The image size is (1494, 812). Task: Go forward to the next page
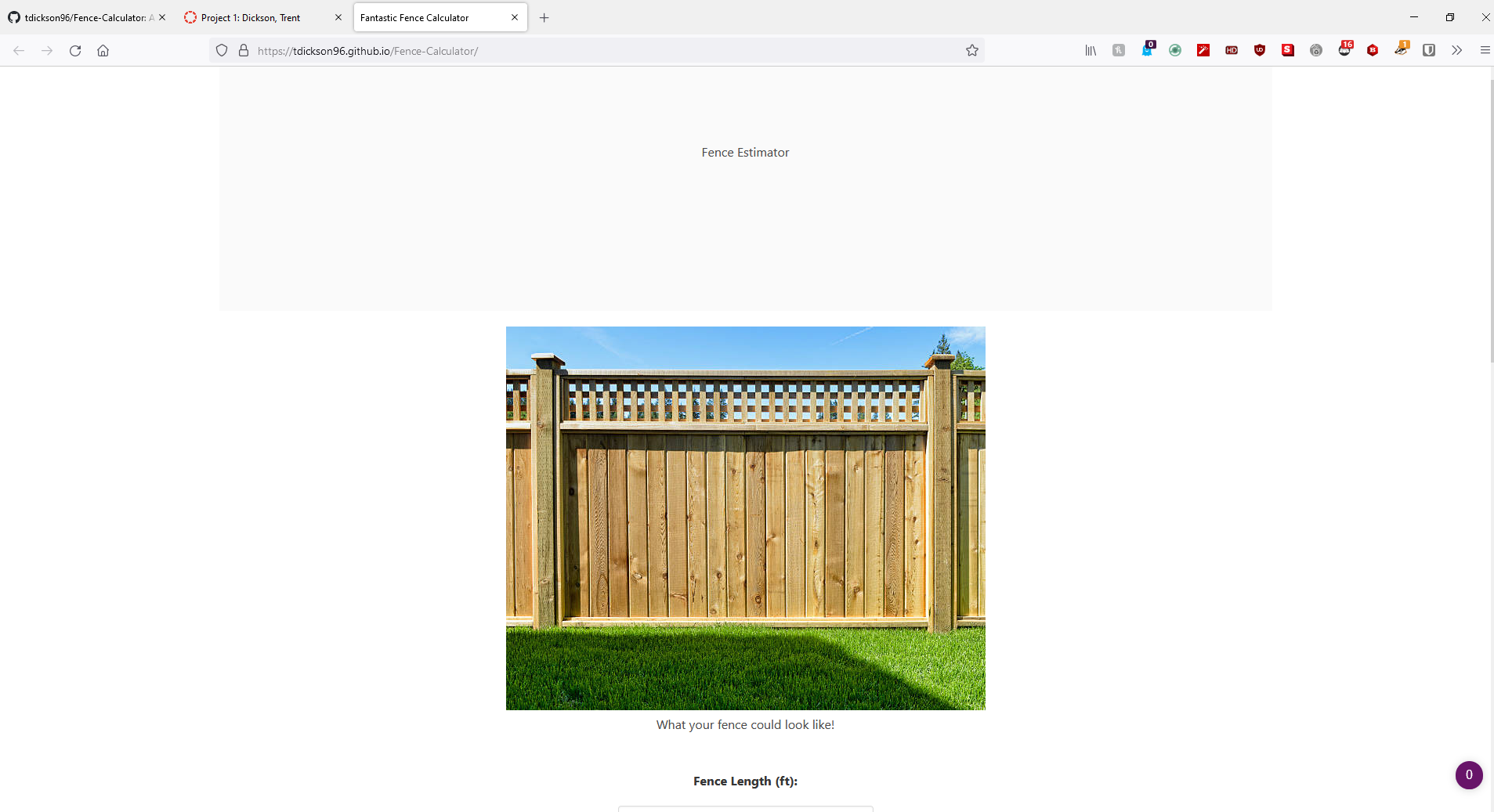click(47, 51)
